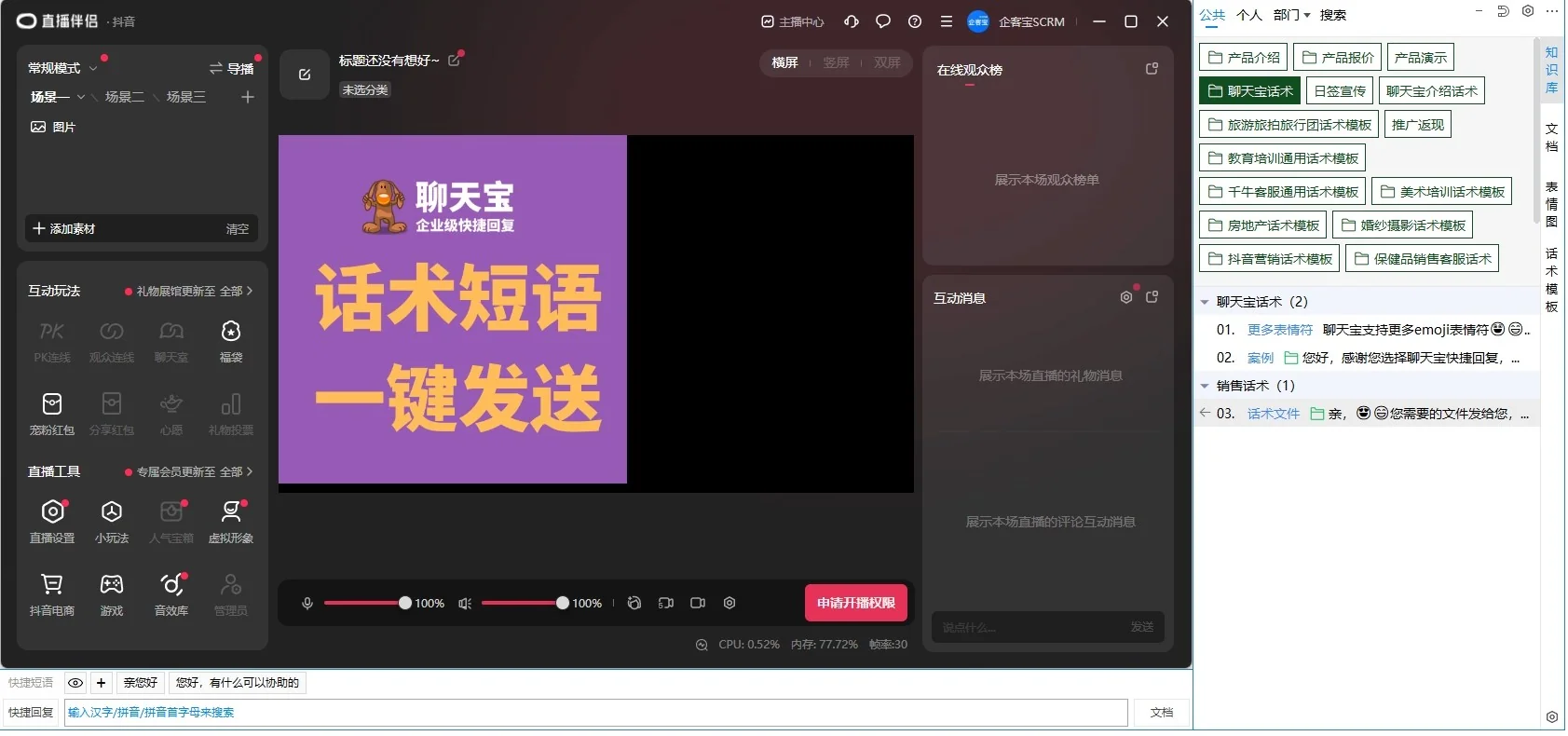The height and width of the screenshot is (736, 1568).
Task: Open the 福袋 lucky bag tool
Action: click(x=231, y=341)
